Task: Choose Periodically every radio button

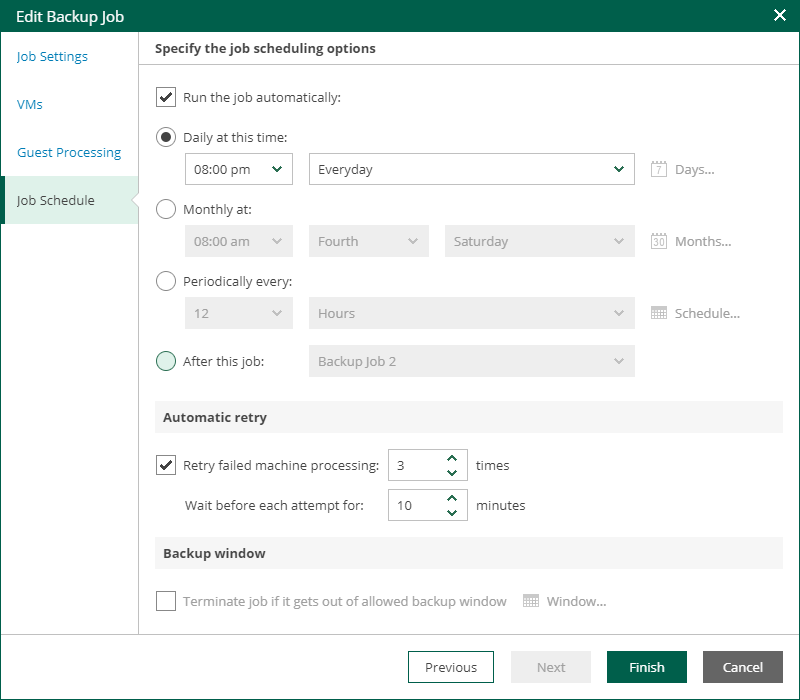Action: [x=166, y=281]
